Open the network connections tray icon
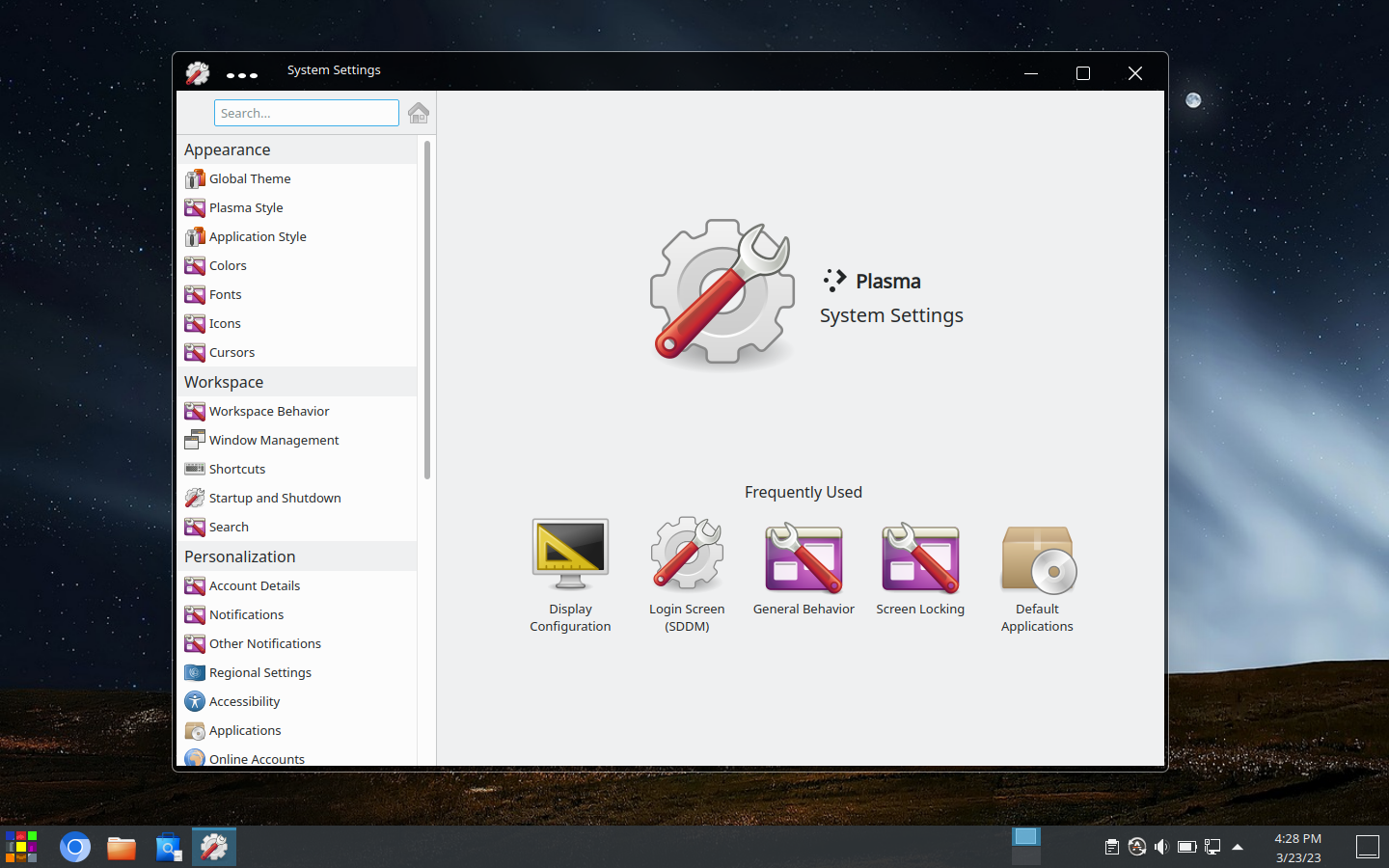The width and height of the screenshot is (1389, 868). [x=1212, y=847]
